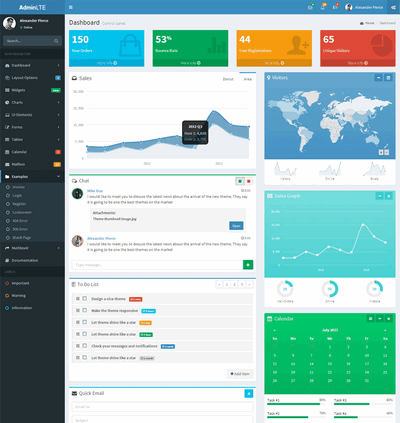Zoom out on the world map
The width and height of the screenshot is (400, 423).
pos(387,152)
